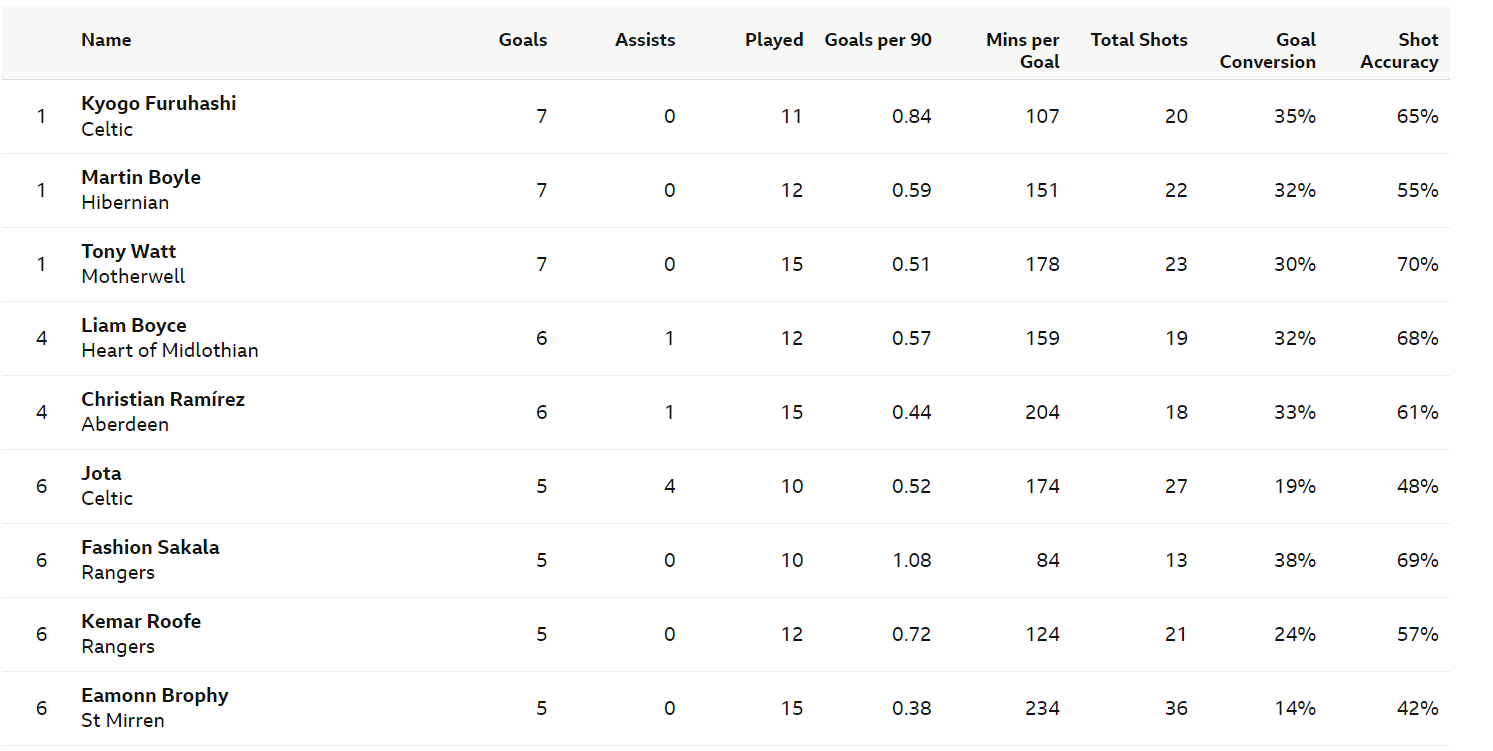1493x751 pixels.
Task: Click the Heart of Midlothian team label
Action: [170, 350]
